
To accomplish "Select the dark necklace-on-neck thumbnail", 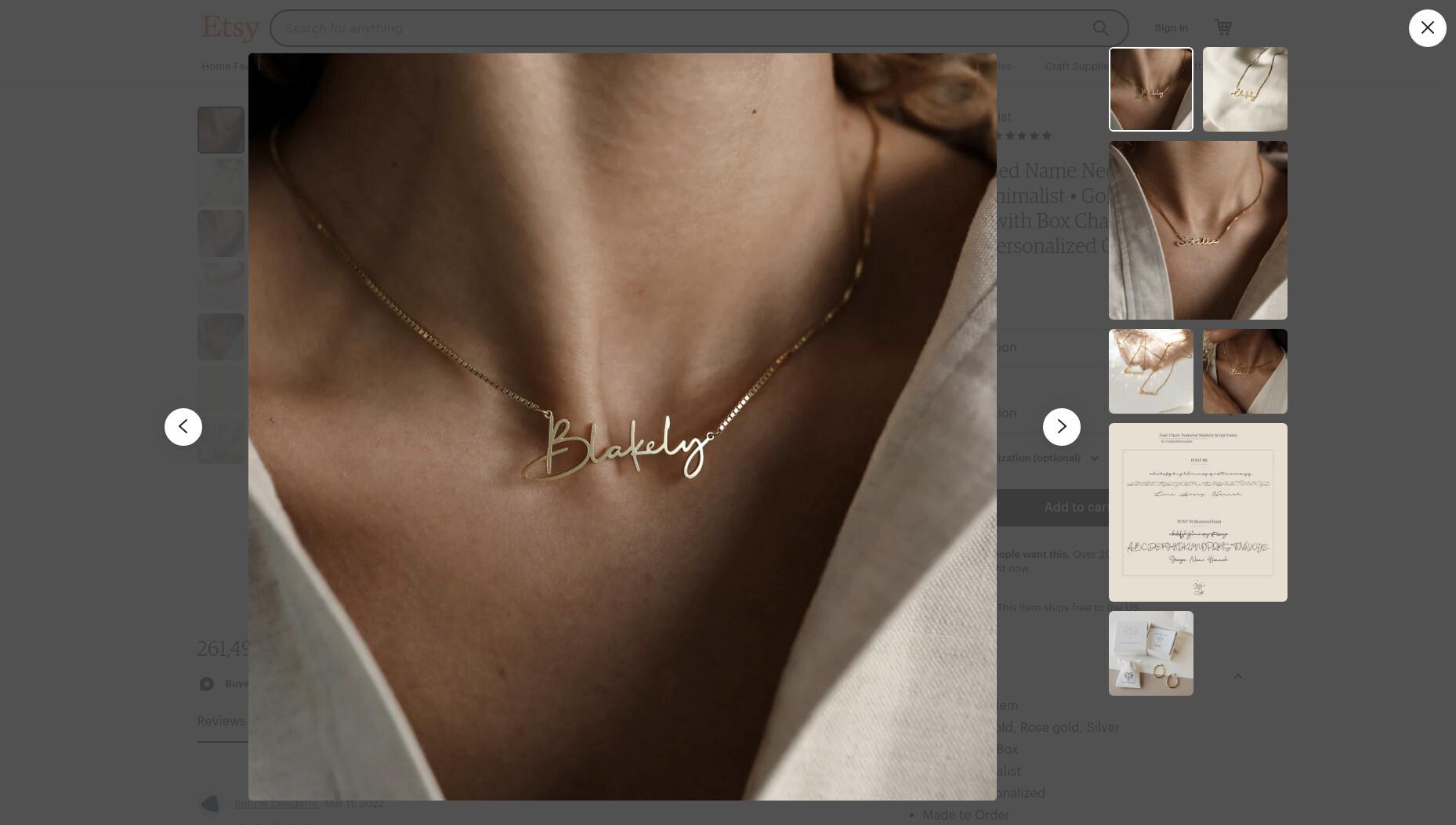I will [x=1244, y=371].
